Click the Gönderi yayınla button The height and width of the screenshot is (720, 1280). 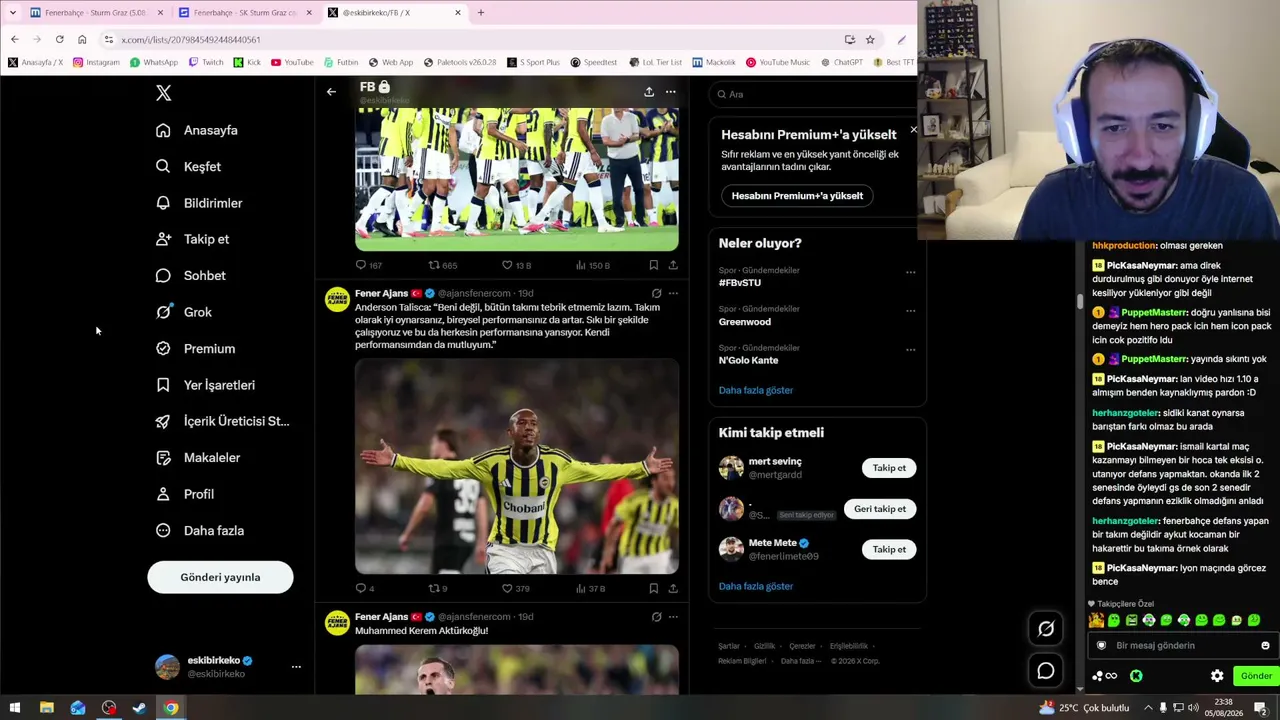coord(220,577)
